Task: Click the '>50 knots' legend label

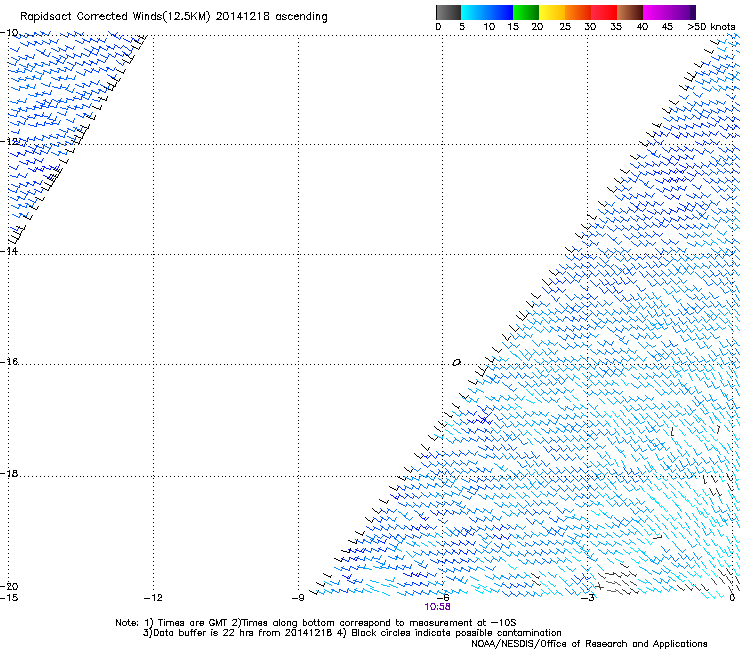Action: click(711, 27)
